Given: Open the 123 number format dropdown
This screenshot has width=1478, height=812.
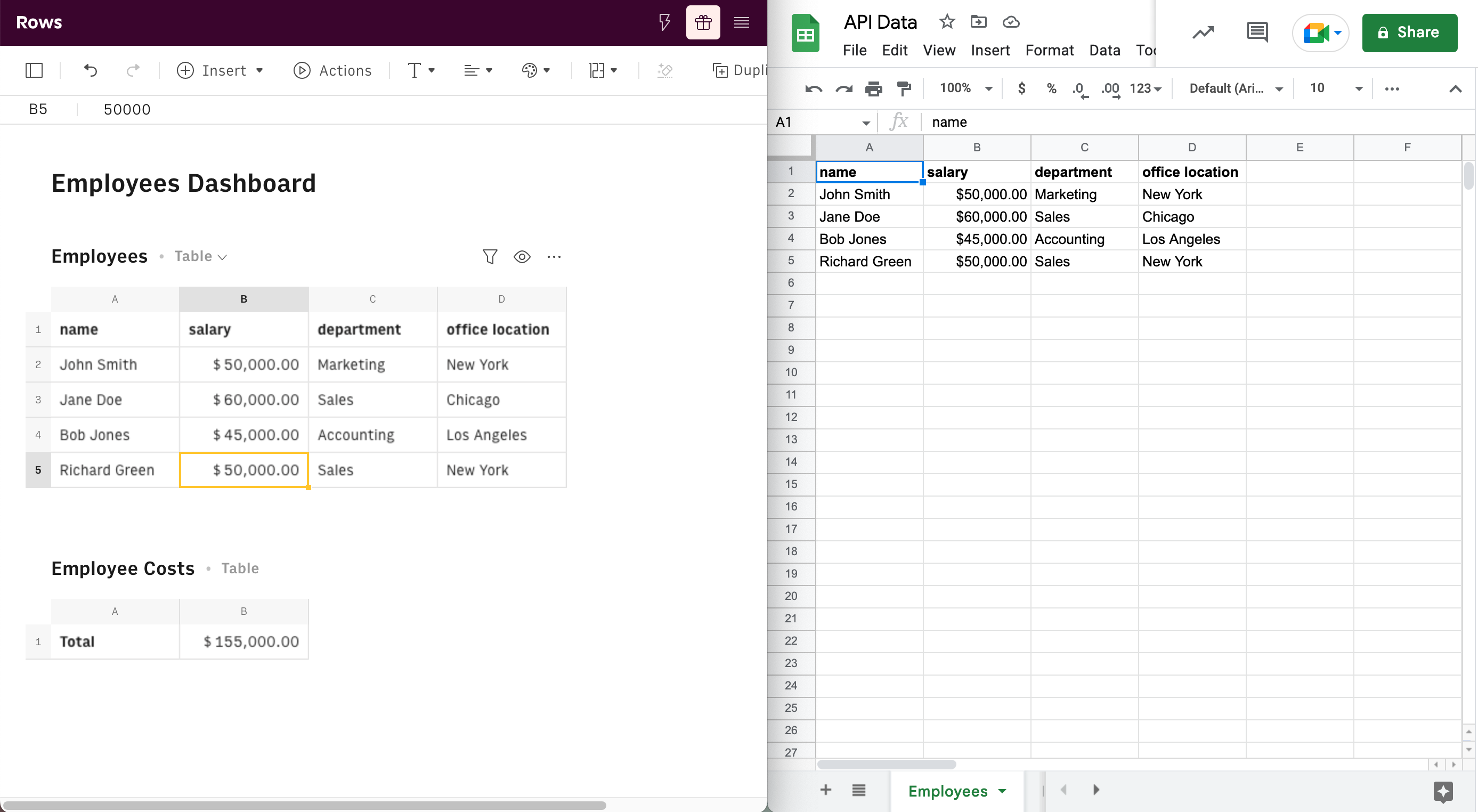Looking at the screenshot, I should [1145, 88].
